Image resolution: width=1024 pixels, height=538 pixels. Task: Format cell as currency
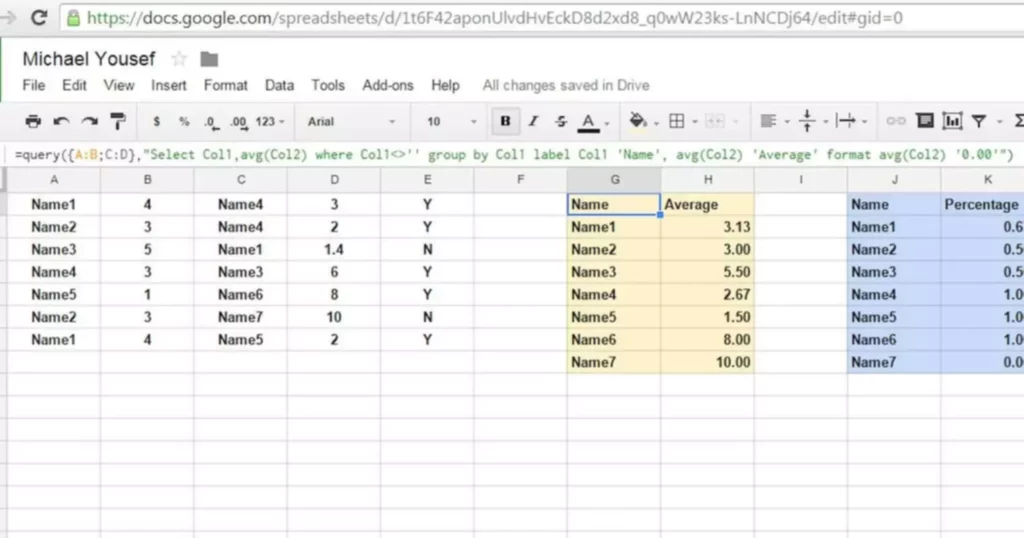(157, 121)
